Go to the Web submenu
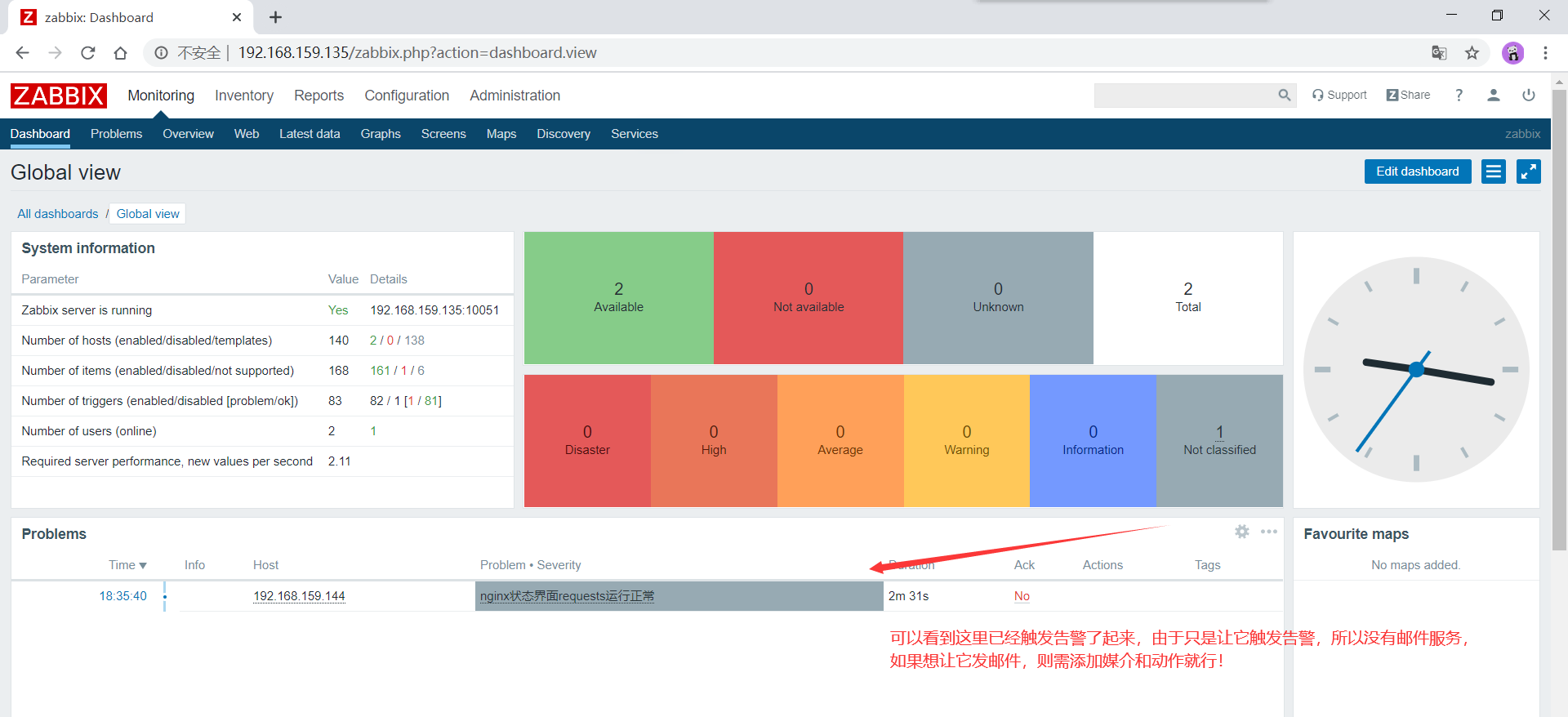1568x717 pixels. [x=247, y=134]
